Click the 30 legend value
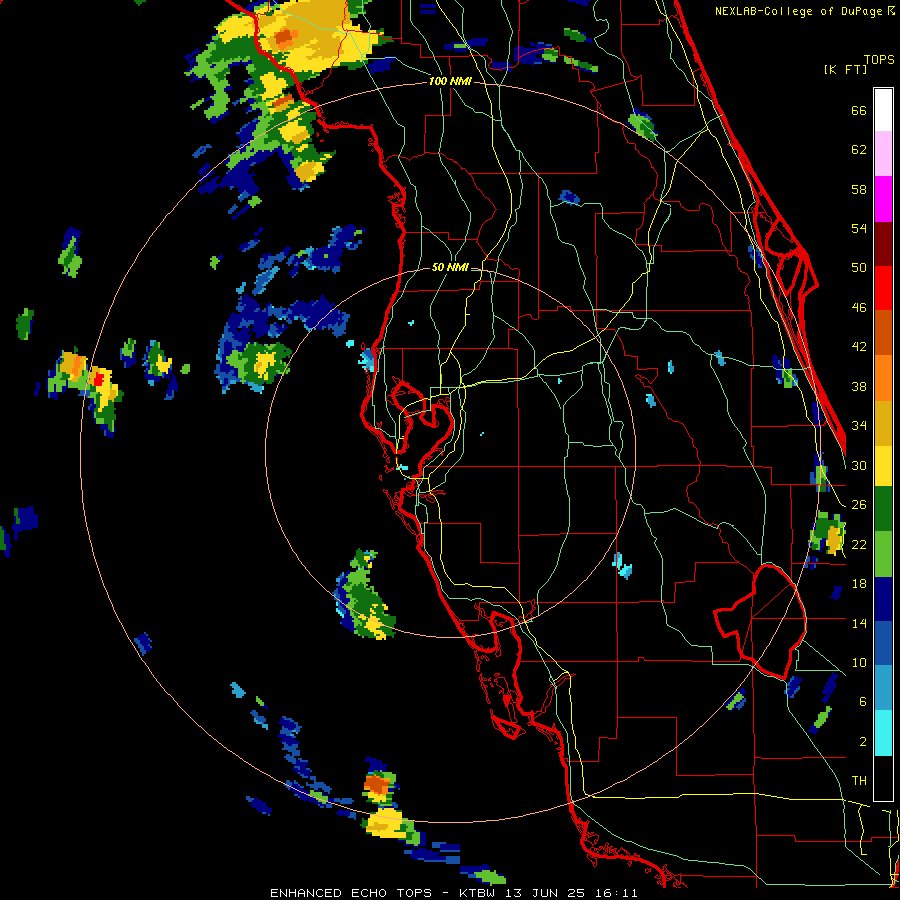Image resolution: width=900 pixels, height=900 pixels. coord(859,465)
